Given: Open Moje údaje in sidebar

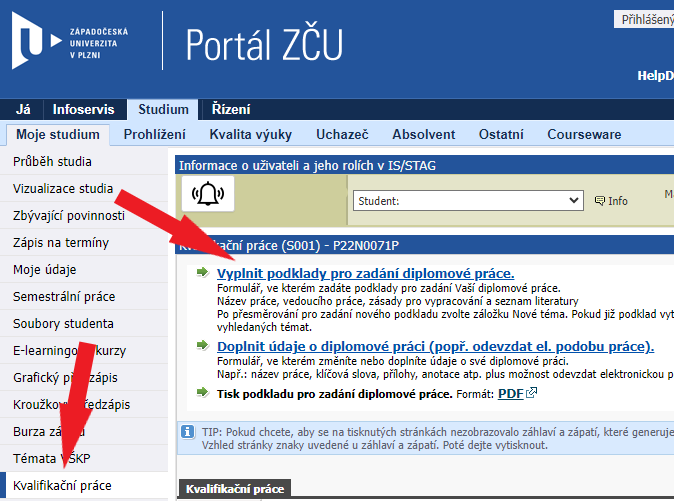Looking at the screenshot, I should pyautogui.click(x=84, y=270).
